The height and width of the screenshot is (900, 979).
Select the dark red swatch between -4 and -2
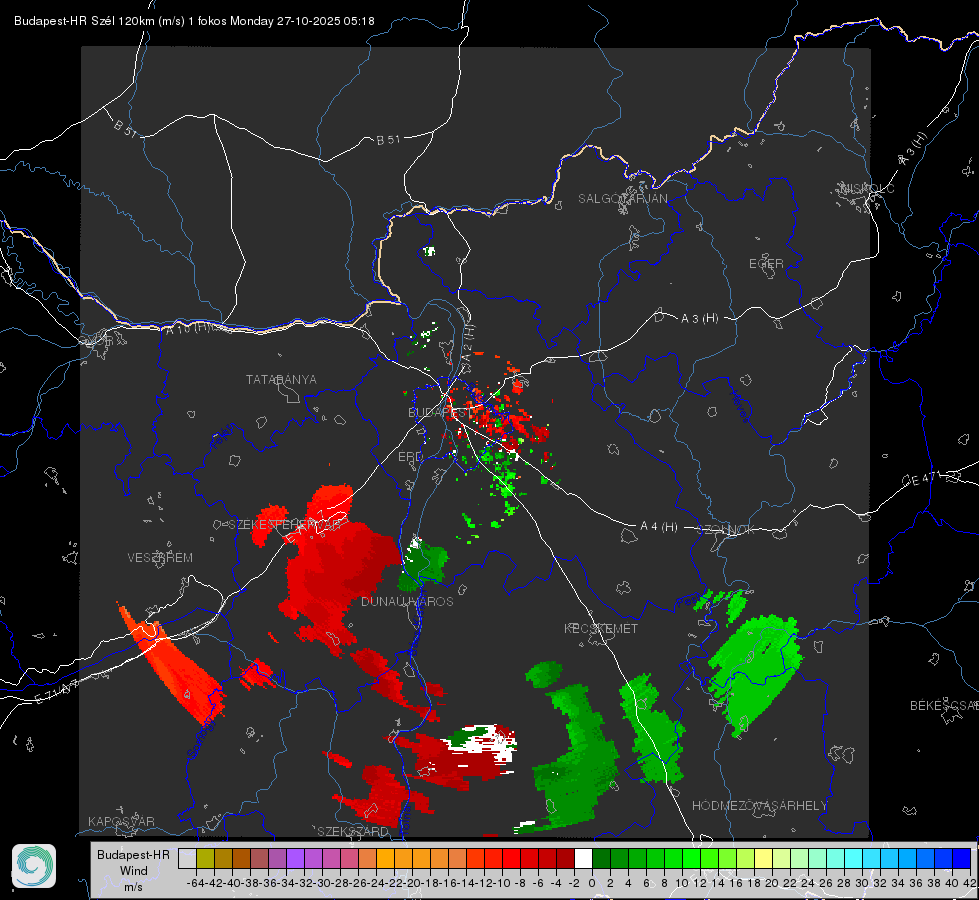tap(565, 859)
